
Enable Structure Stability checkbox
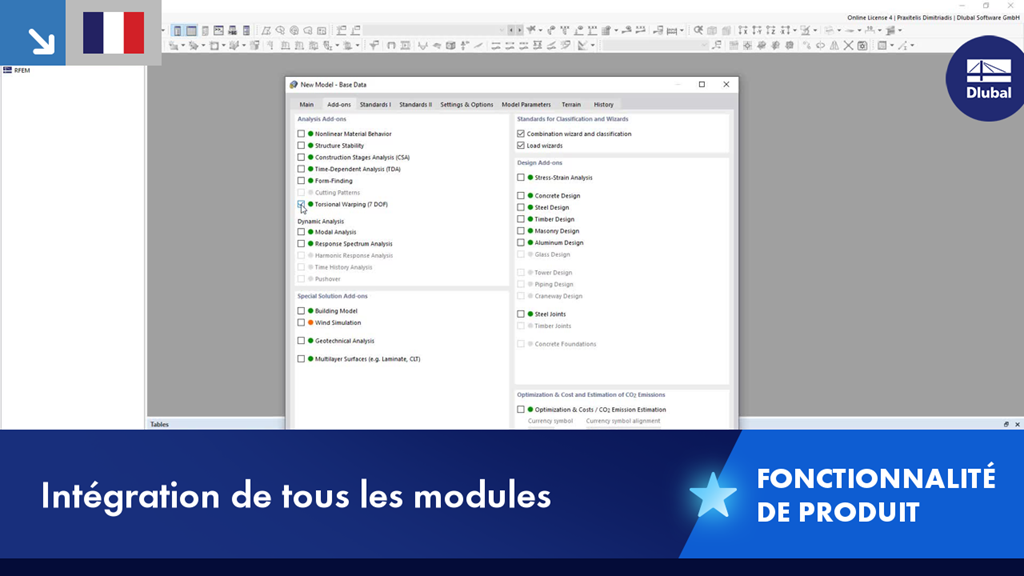[301, 146]
